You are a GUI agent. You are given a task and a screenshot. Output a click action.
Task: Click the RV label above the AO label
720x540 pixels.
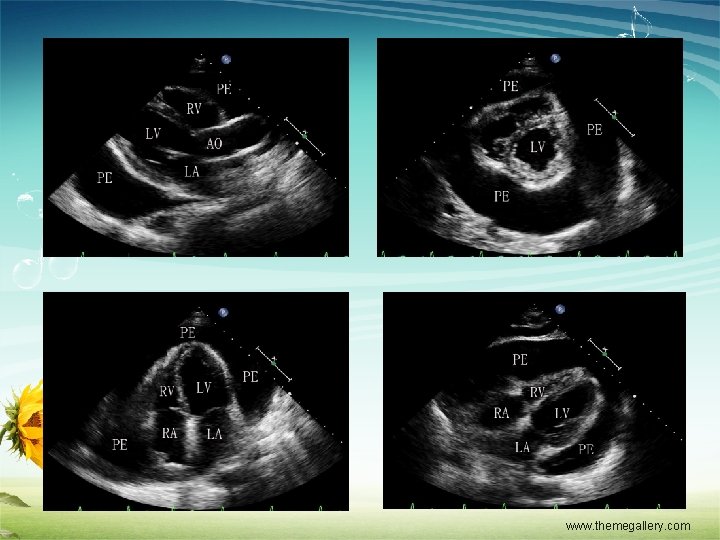(194, 108)
